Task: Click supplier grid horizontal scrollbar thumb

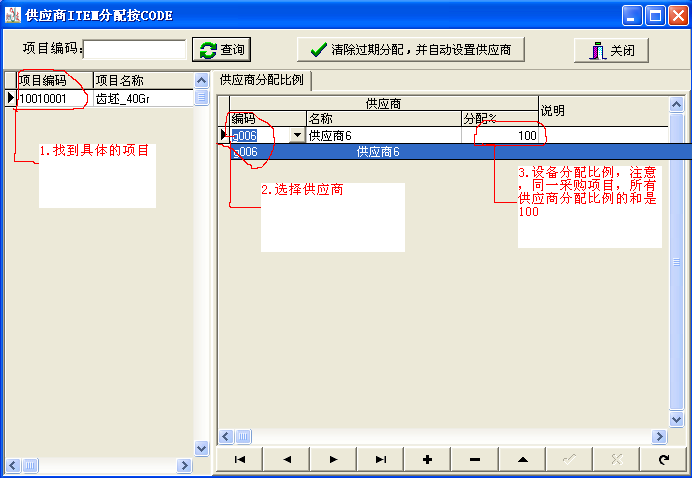Action: tap(243, 437)
